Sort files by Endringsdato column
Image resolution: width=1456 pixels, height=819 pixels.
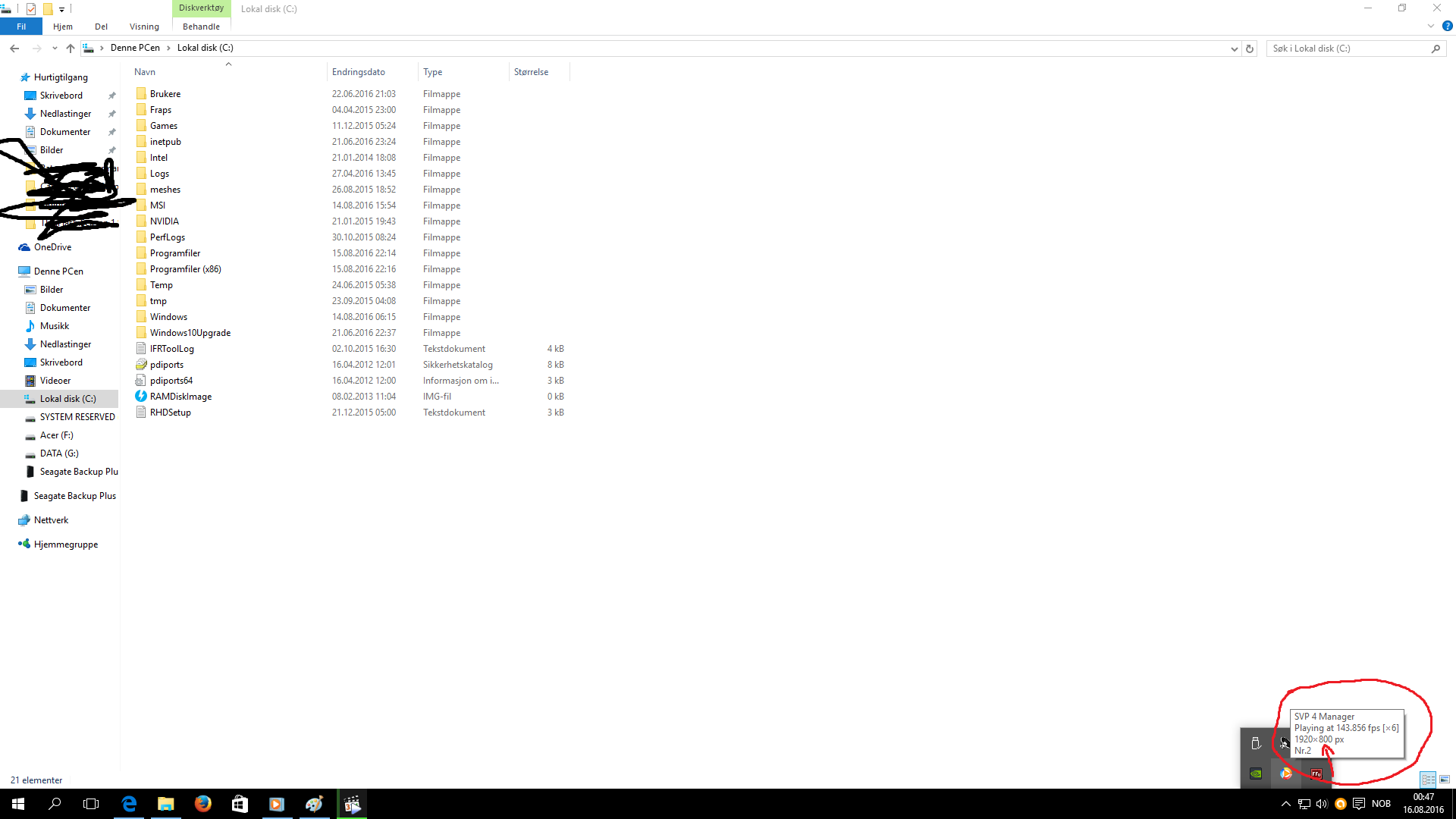coord(359,72)
